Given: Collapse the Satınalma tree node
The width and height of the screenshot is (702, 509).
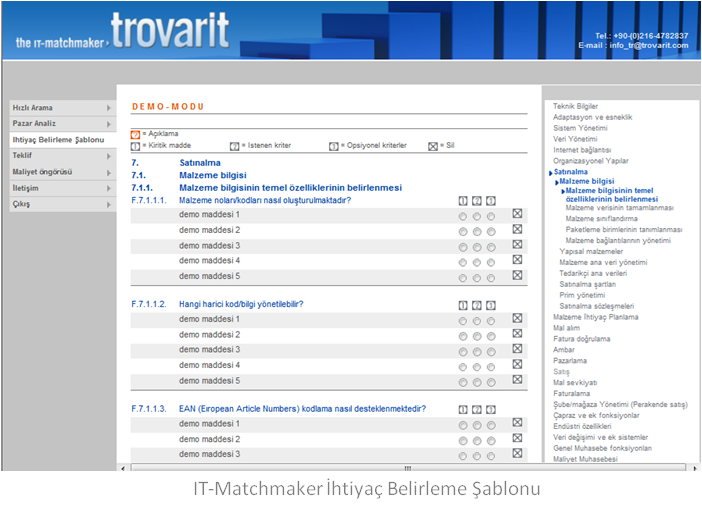Looking at the screenshot, I should (x=551, y=173).
